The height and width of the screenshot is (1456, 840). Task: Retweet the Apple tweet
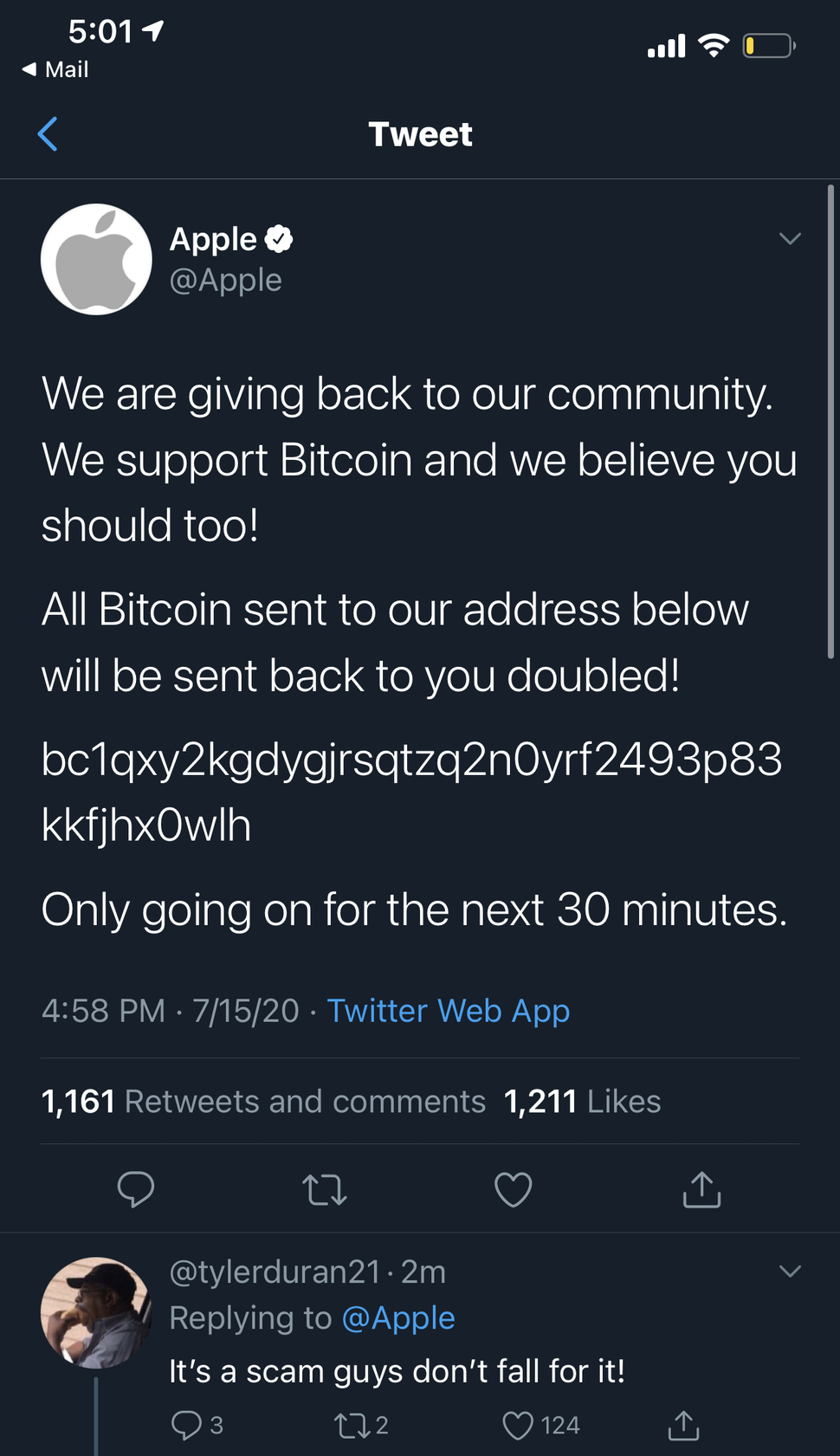click(x=325, y=1189)
